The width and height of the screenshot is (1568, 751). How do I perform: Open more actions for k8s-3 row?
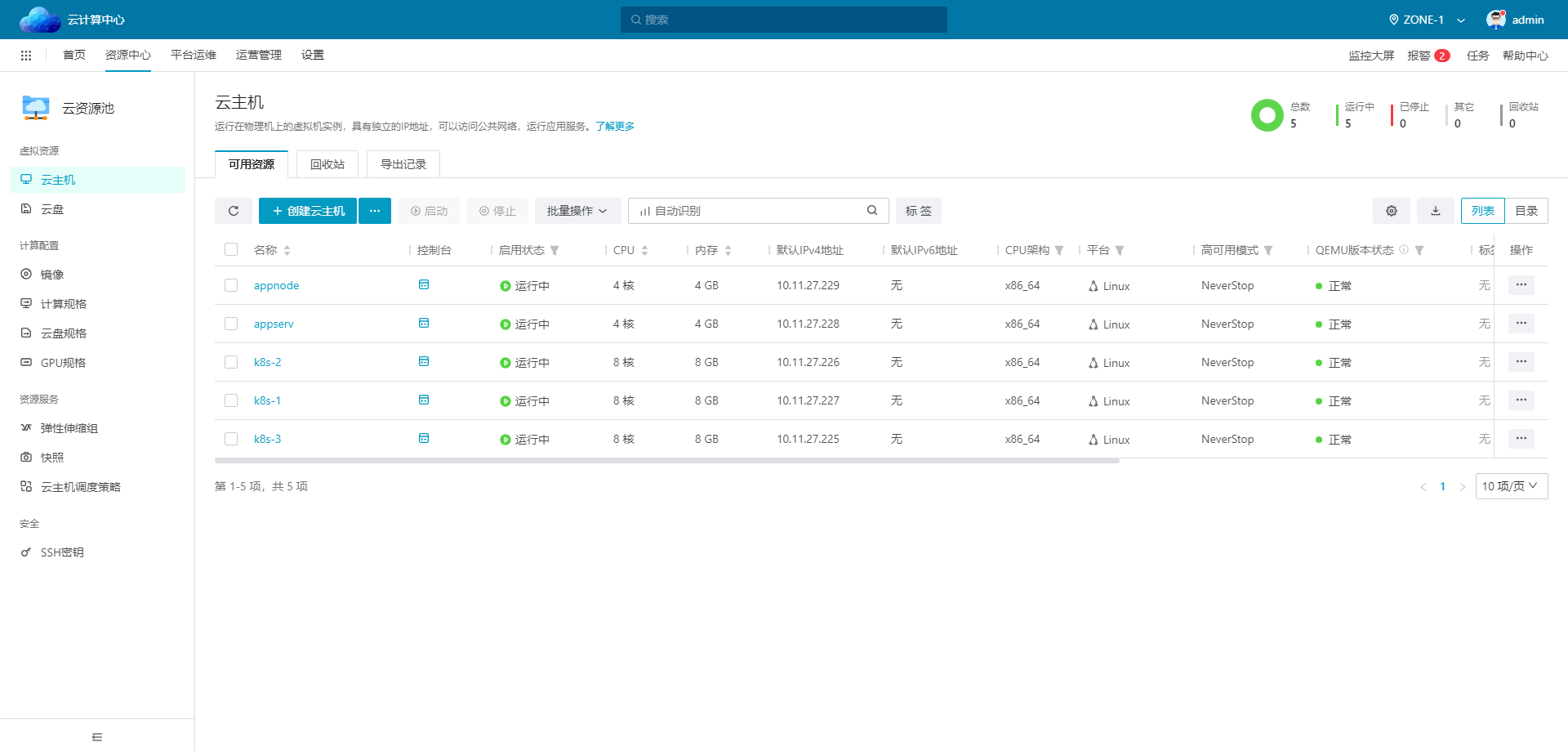coord(1521,439)
